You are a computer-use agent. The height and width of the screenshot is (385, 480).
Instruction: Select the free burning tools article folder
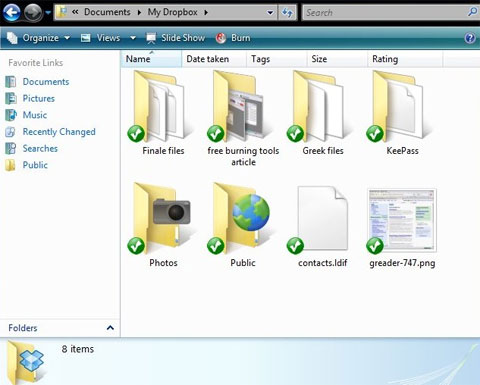coord(239,106)
